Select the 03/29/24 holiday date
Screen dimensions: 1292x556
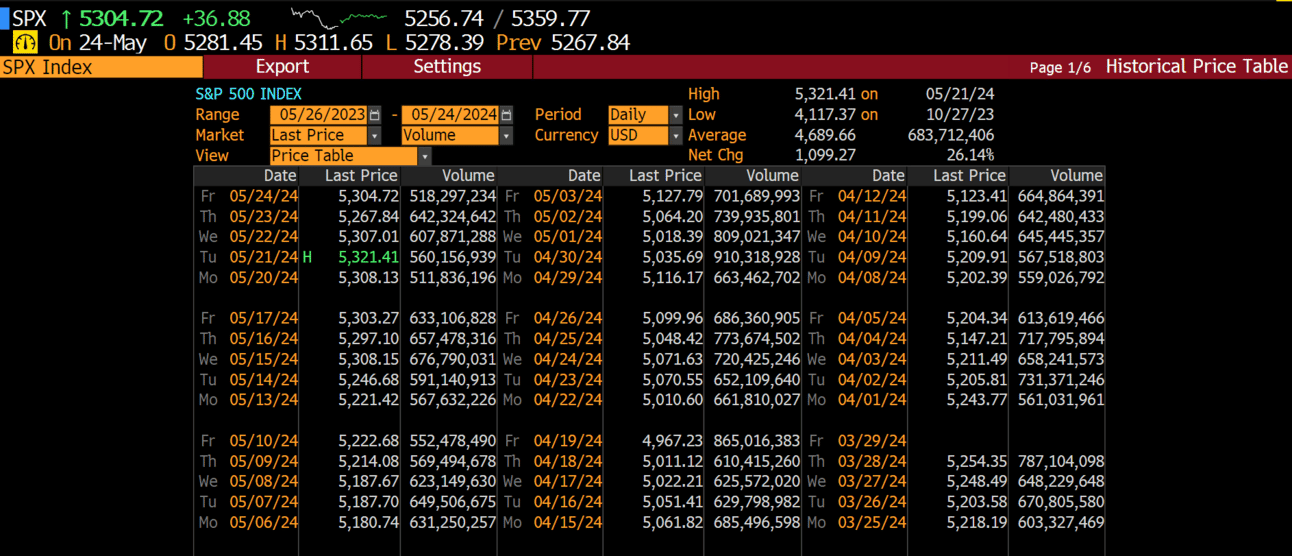872,441
